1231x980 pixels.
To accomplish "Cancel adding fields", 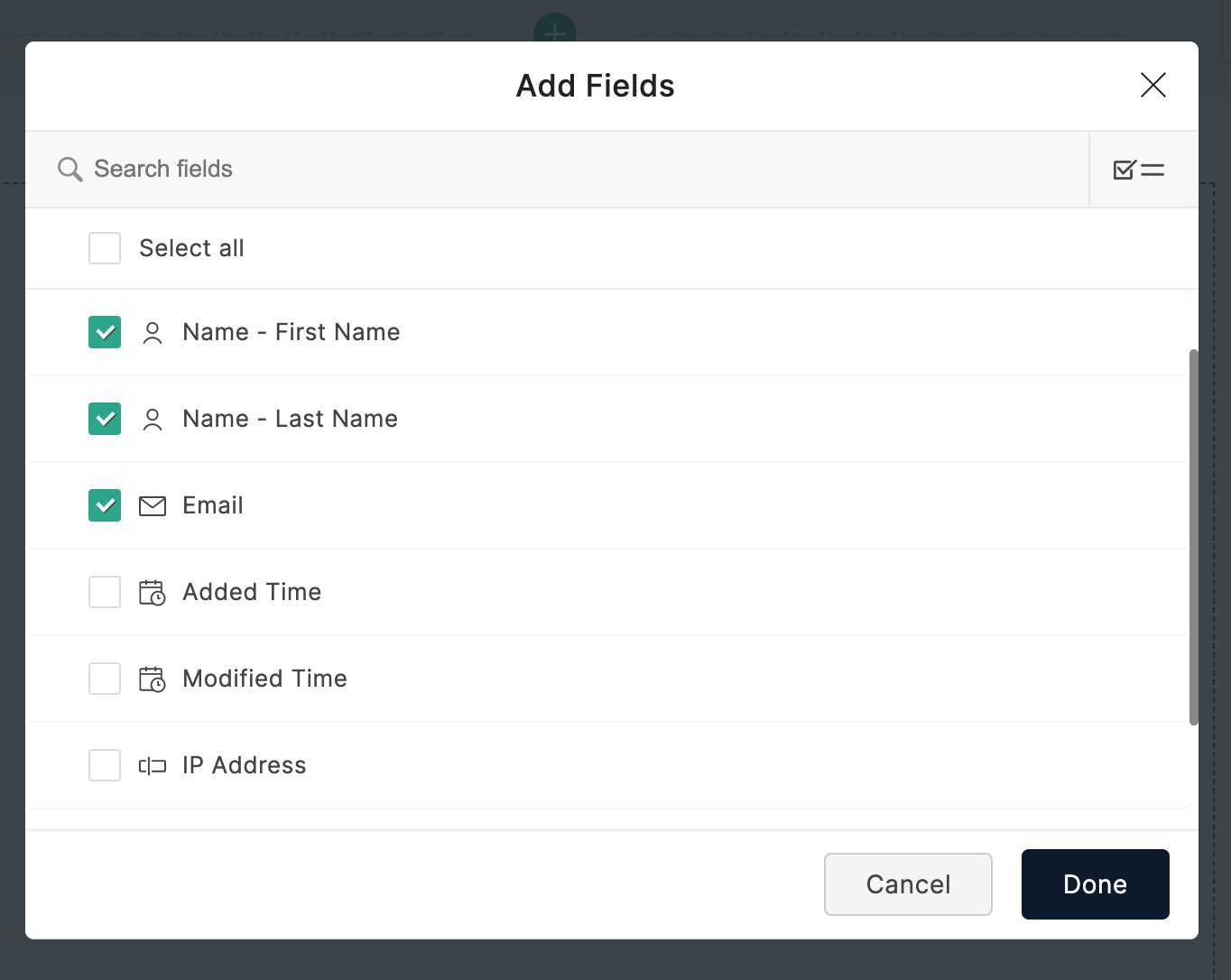I will pyautogui.click(x=907, y=884).
